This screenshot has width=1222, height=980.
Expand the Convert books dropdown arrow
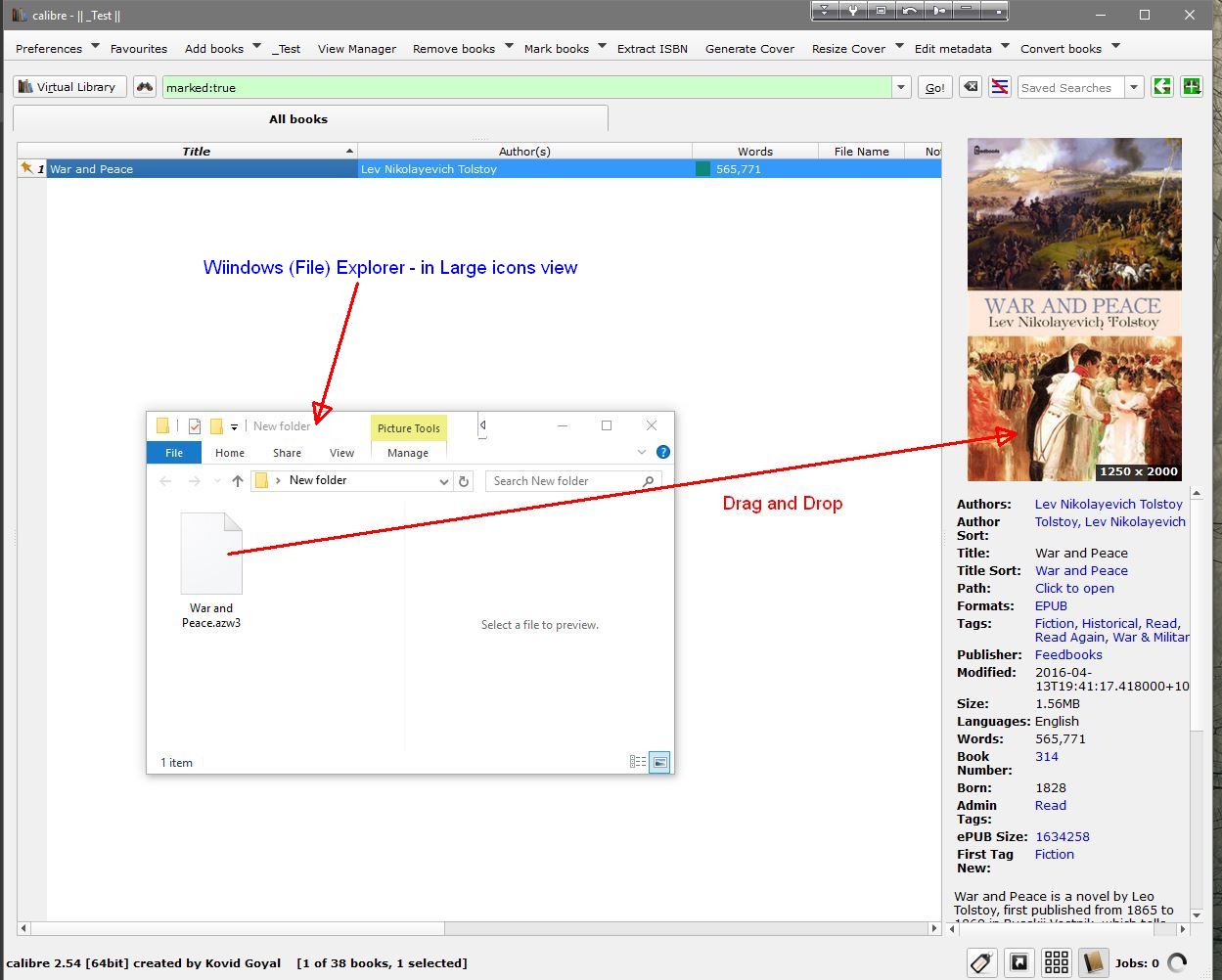(x=1115, y=46)
